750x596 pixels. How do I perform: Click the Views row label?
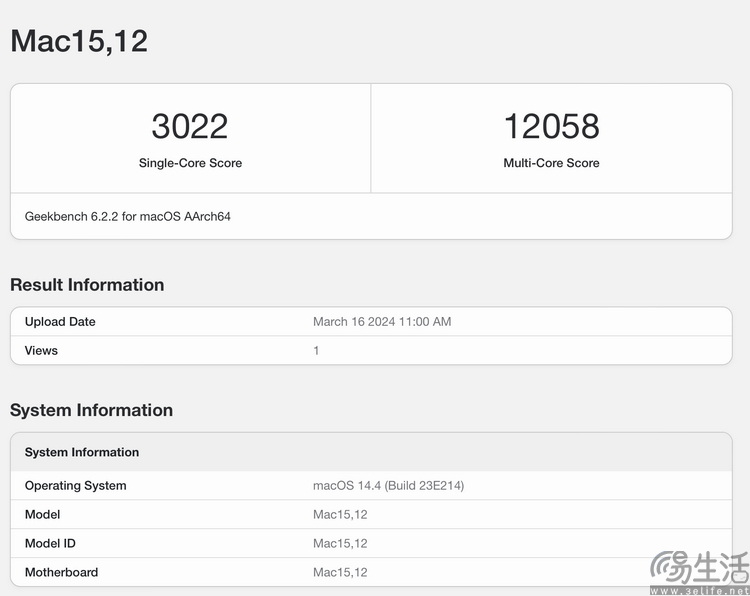41,351
